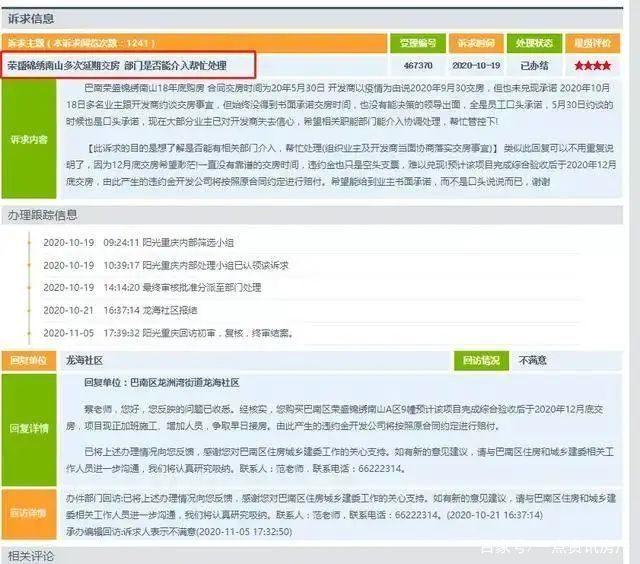Click the status value 已办结
640x564 pixels.
pos(534,65)
